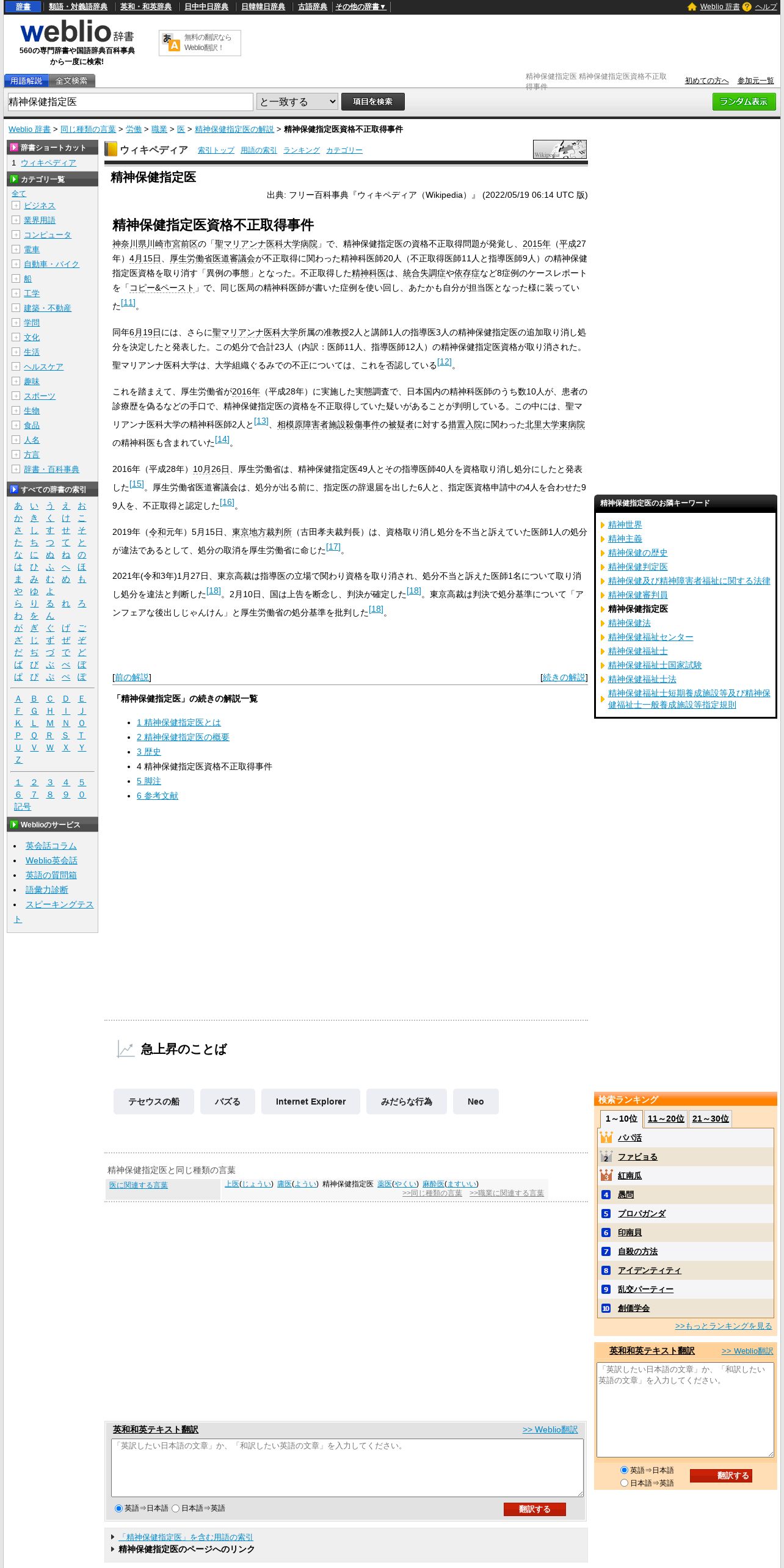
Task: Switch to the 用語解説 tab
Action: coord(26,81)
